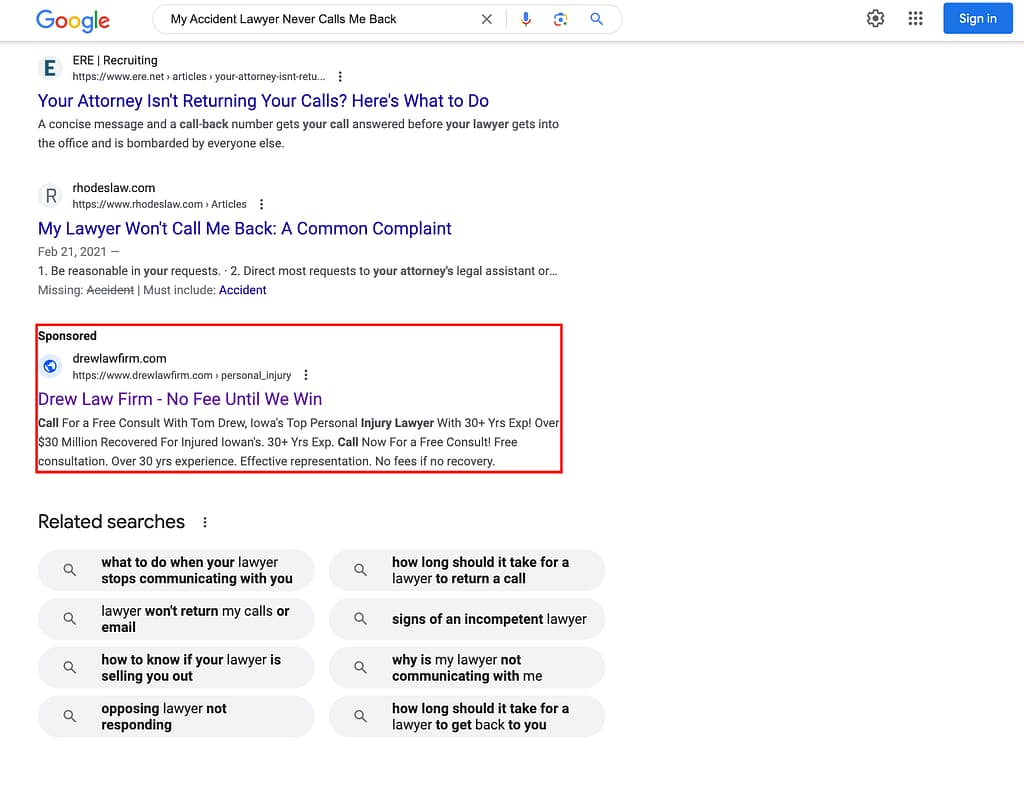Open options menu for the drewlawfirm.com ad
Viewport: 1024px width, 802px height.
point(306,376)
